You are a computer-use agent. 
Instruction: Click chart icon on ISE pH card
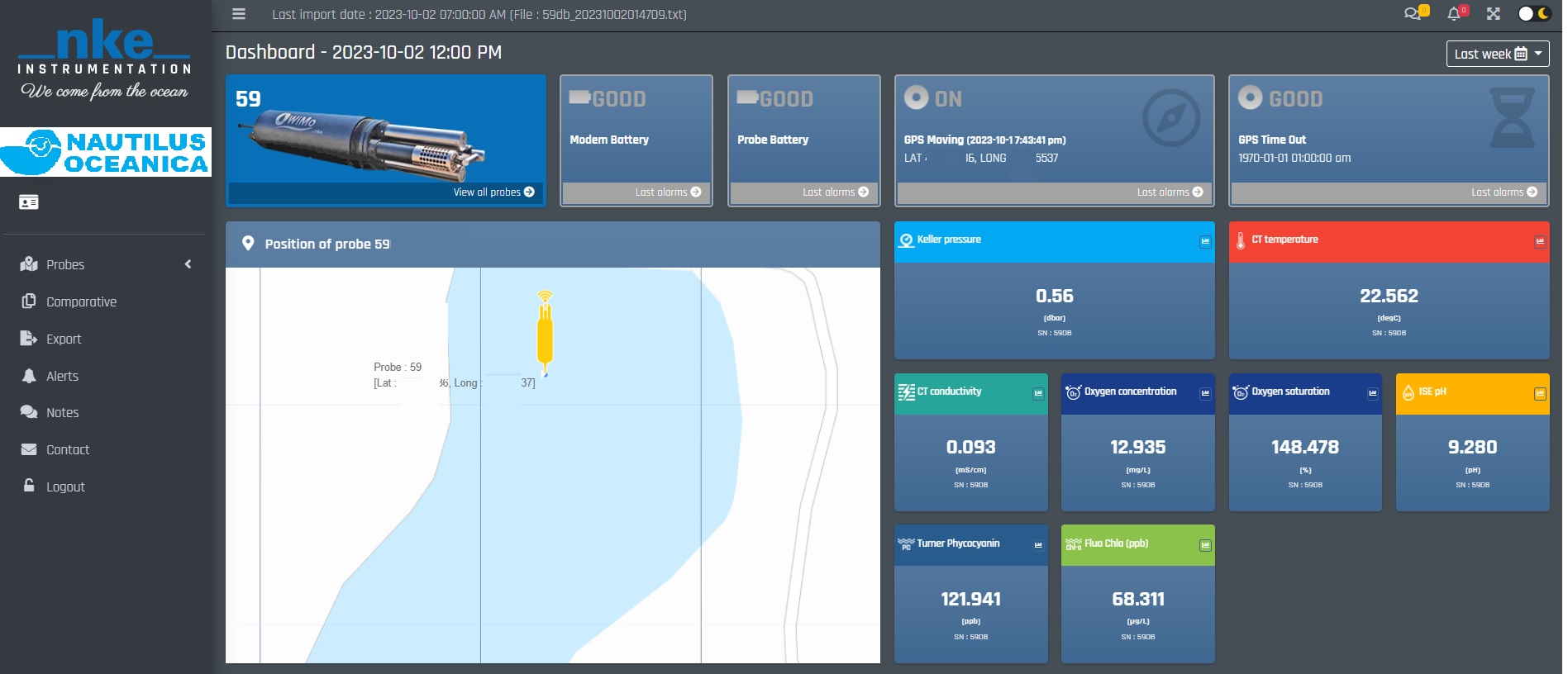tap(1539, 394)
